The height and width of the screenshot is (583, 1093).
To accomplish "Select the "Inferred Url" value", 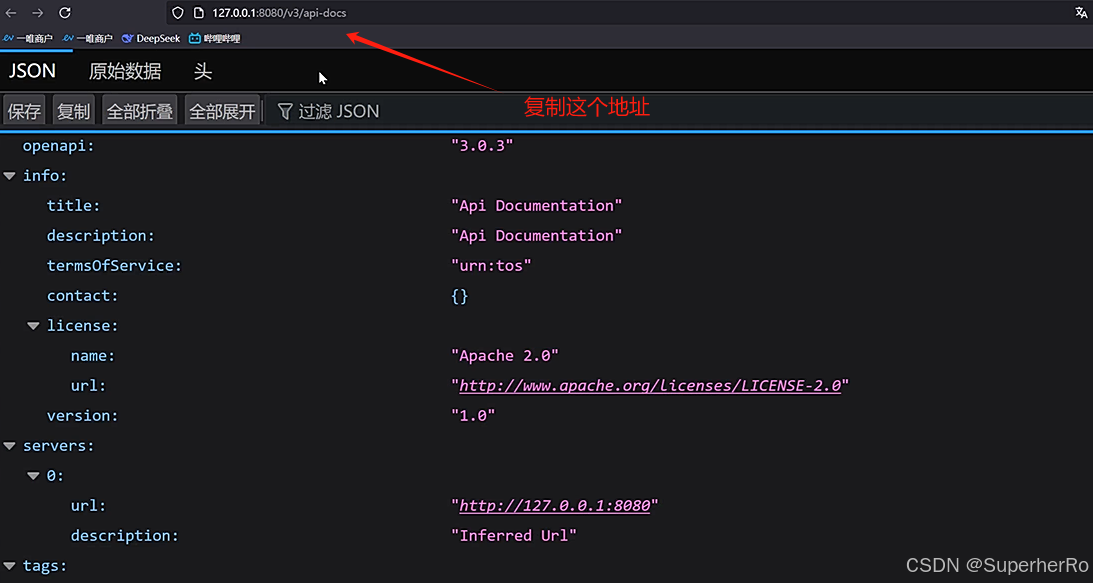I will [x=514, y=536].
